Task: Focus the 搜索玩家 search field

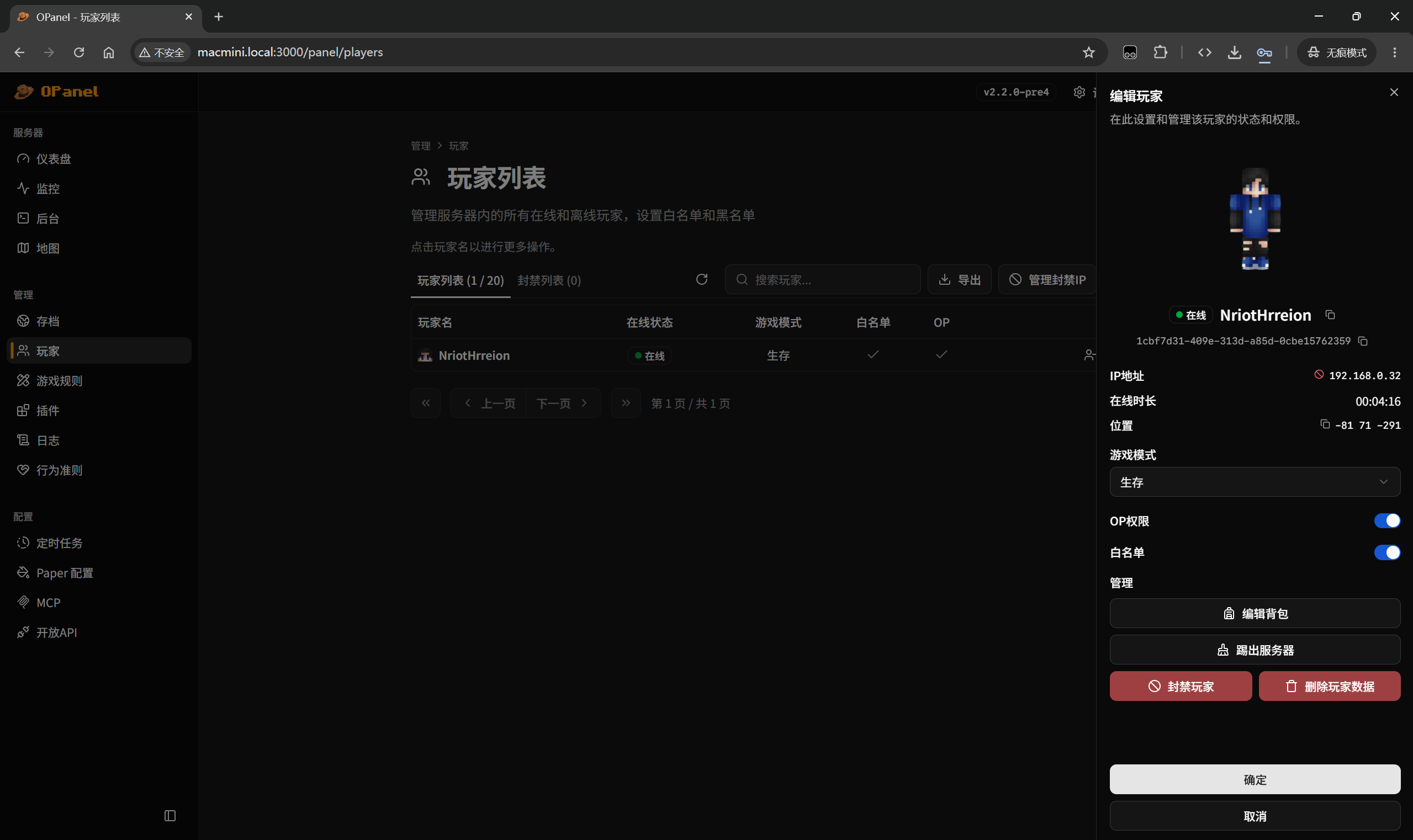Action: (823, 280)
